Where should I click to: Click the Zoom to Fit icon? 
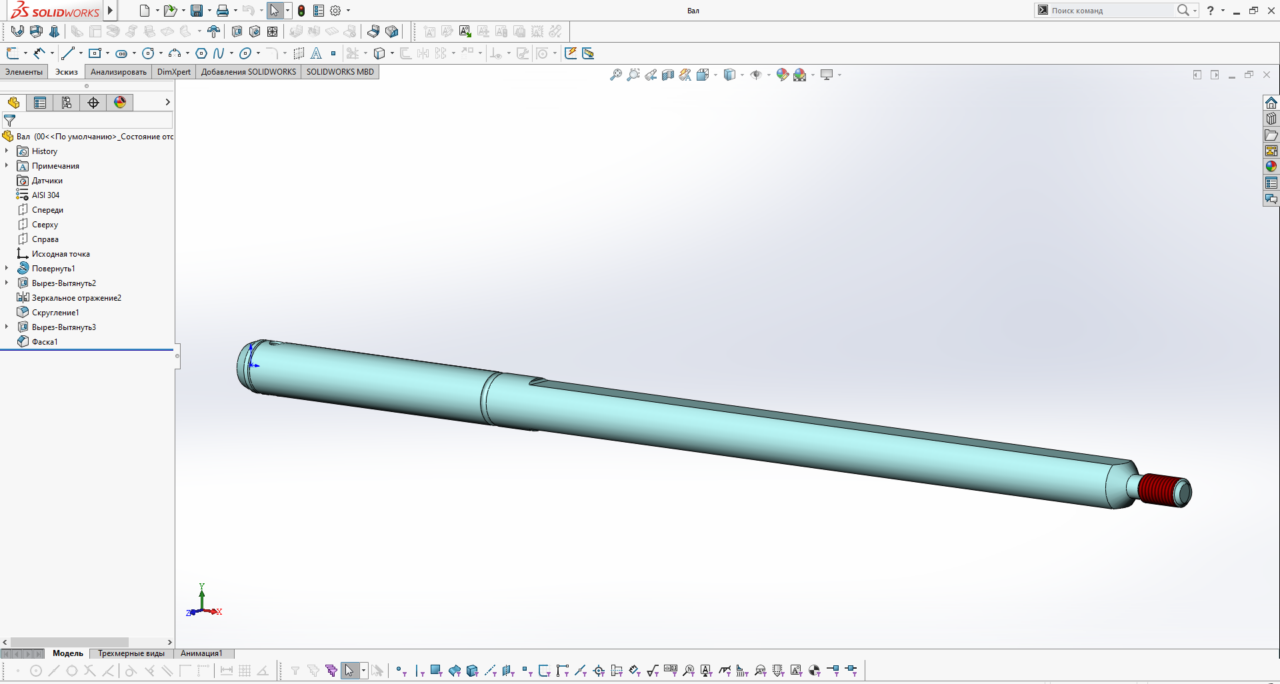coord(616,75)
